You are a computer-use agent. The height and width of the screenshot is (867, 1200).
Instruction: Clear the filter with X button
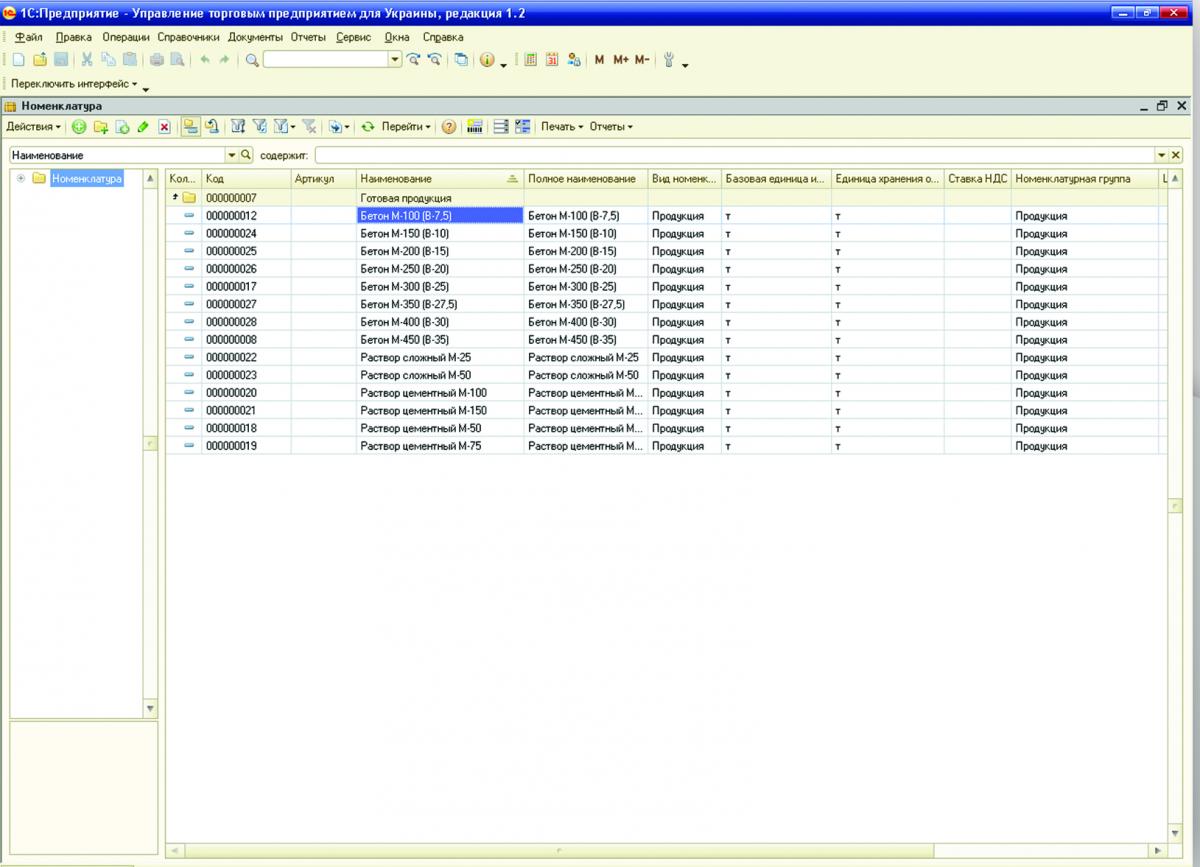click(x=1176, y=155)
